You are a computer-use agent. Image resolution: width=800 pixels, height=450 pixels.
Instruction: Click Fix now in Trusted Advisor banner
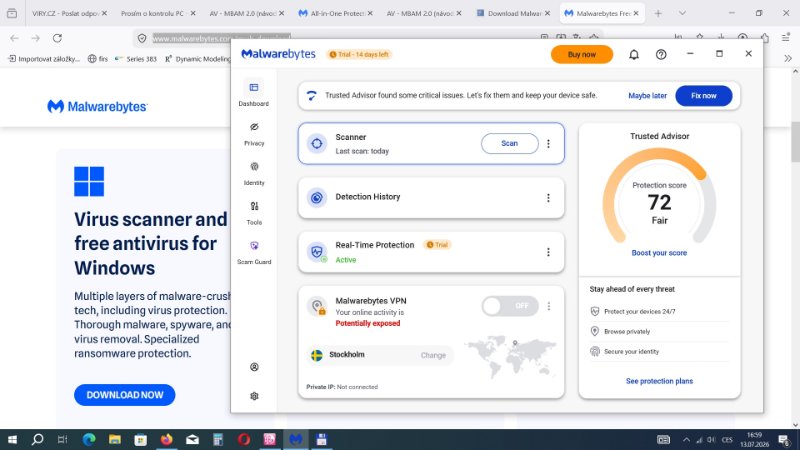[x=704, y=96]
